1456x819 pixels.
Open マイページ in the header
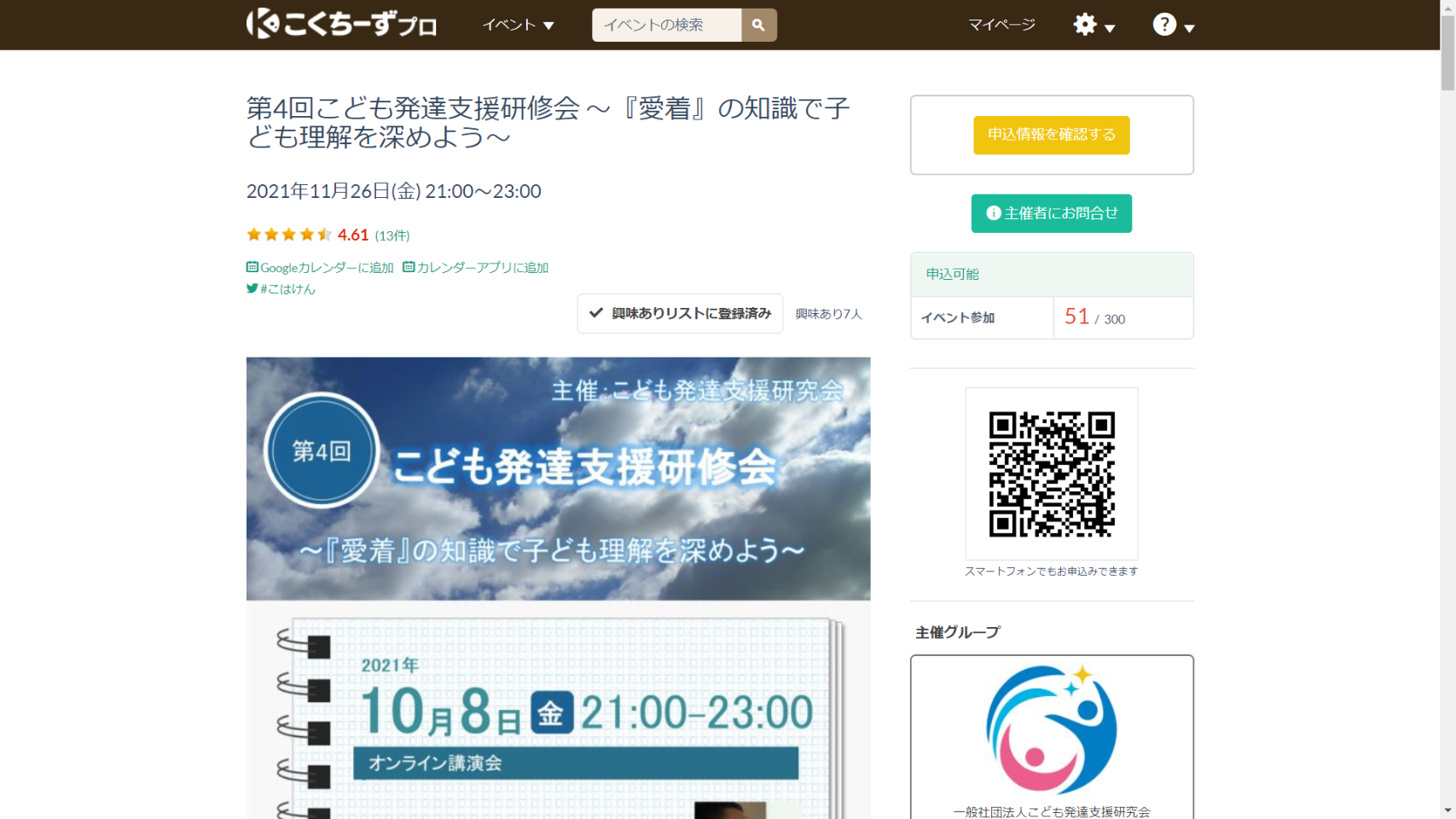click(x=1001, y=25)
